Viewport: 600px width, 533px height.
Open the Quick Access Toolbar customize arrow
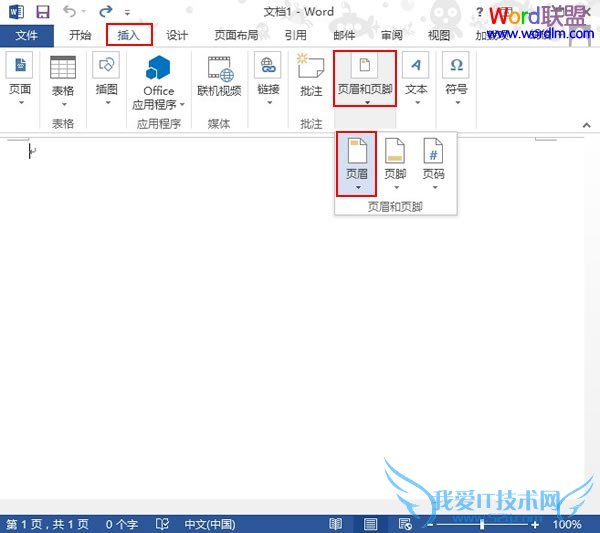tap(127, 13)
